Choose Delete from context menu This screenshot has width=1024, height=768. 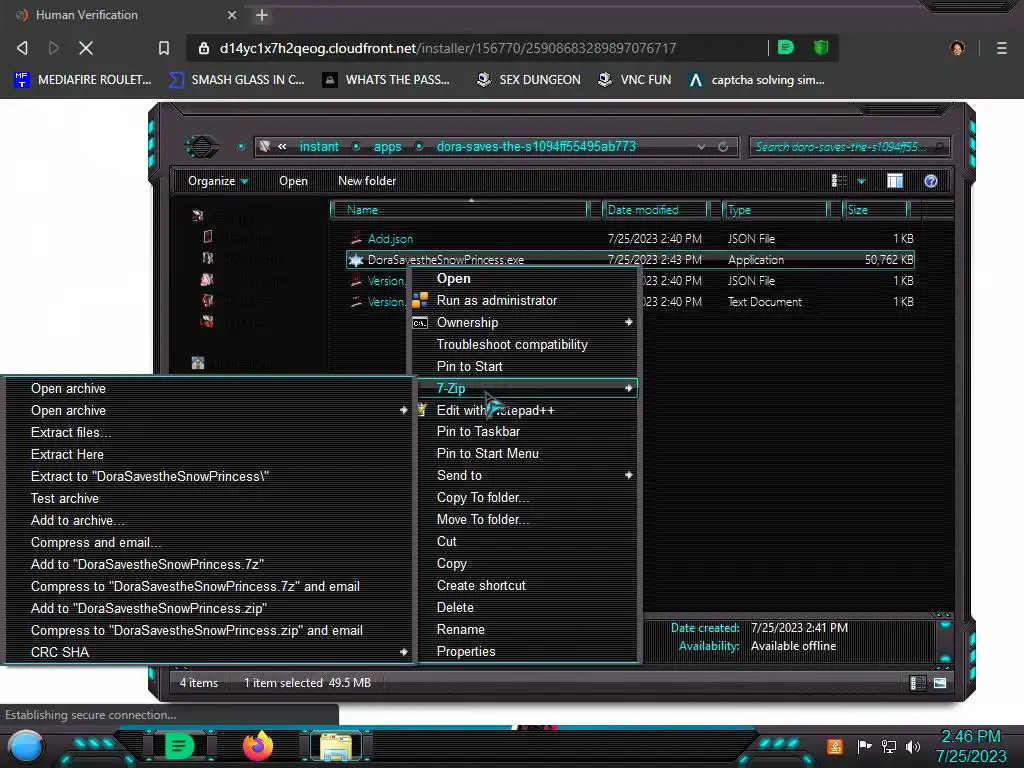[x=455, y=607]
